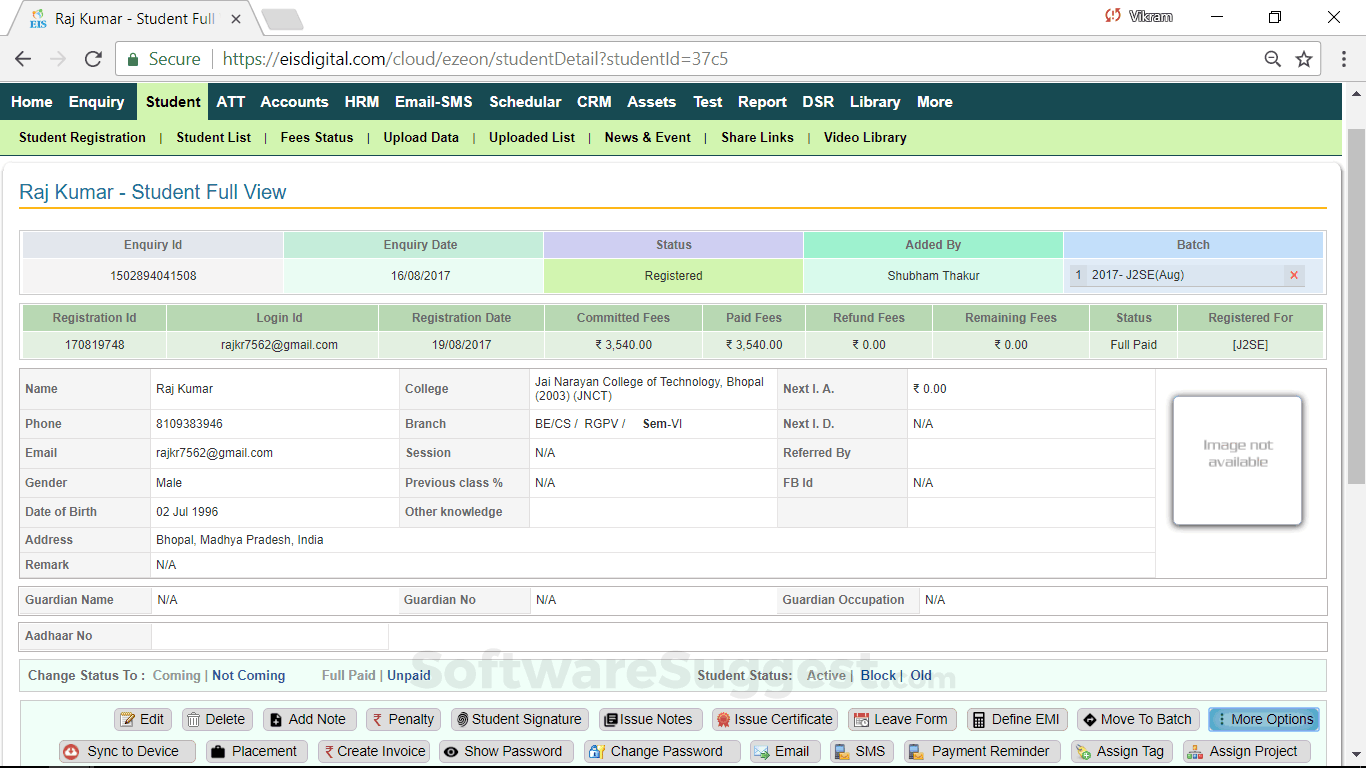
Task: Click the Create Invoice rupee icon
Action: point(328,752)
